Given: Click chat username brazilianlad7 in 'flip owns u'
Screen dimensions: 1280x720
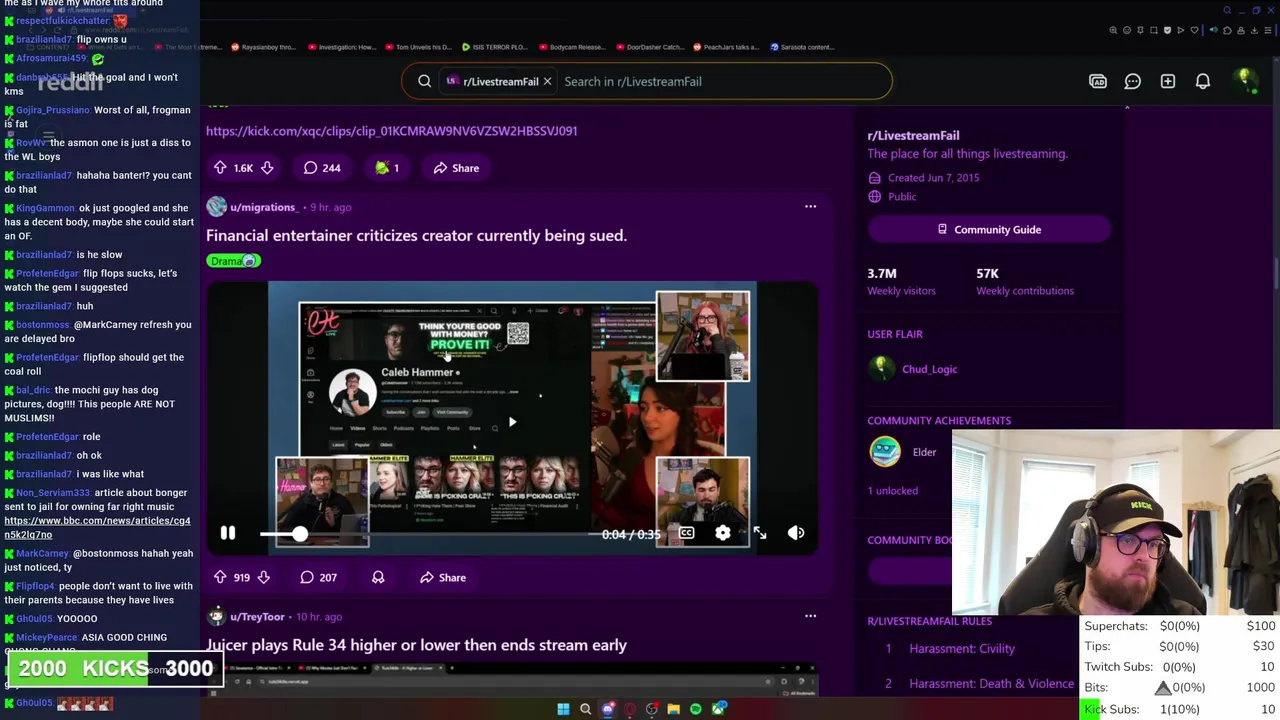Looking at the screenshot, I should click(44, 39).
